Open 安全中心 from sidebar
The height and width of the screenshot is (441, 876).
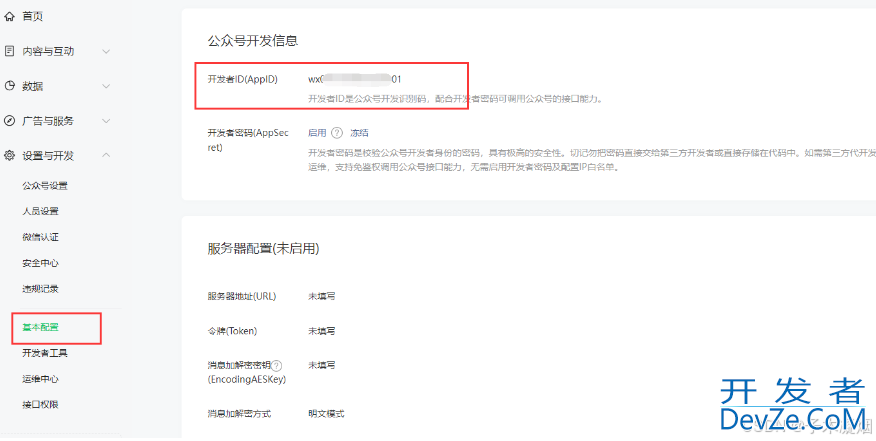point(40,263)
